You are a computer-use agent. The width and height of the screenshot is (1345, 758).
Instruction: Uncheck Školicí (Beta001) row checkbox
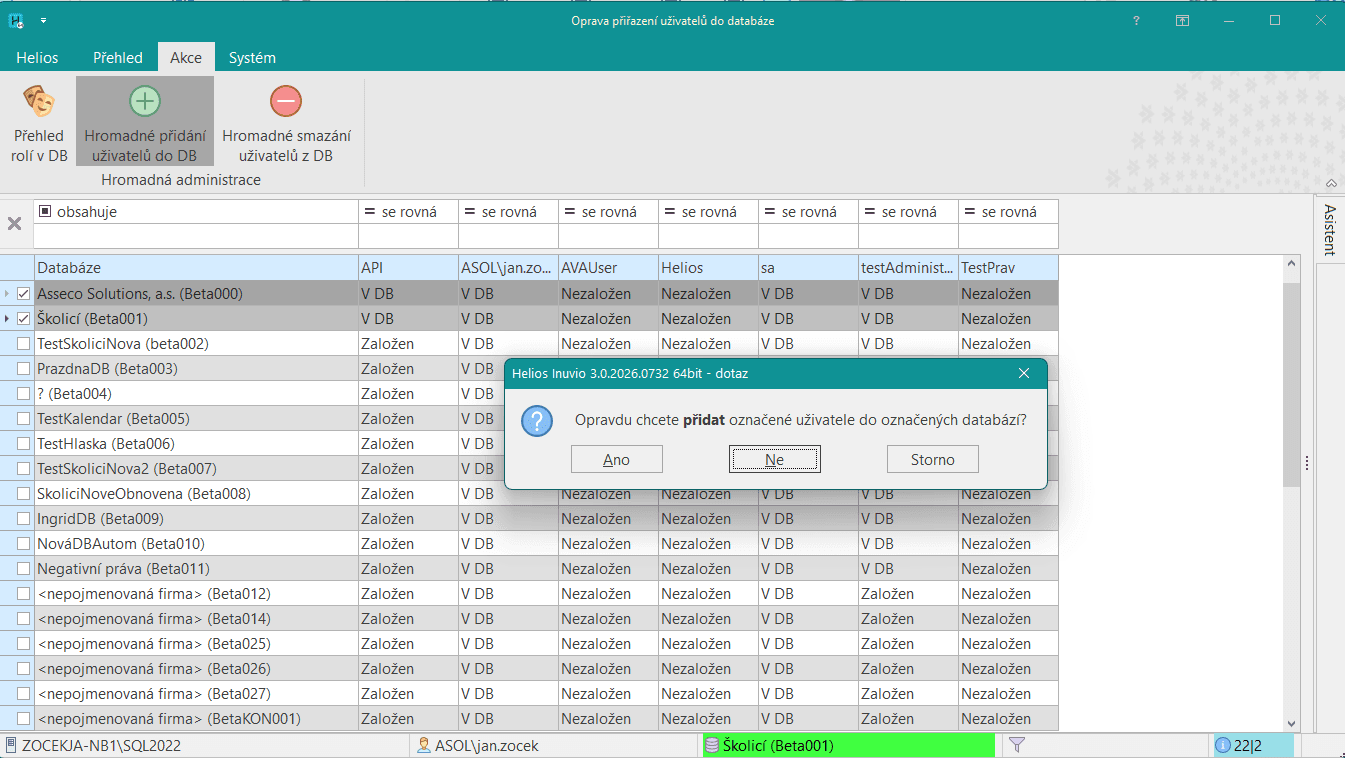pyautogui.click(x=24, y=319)
